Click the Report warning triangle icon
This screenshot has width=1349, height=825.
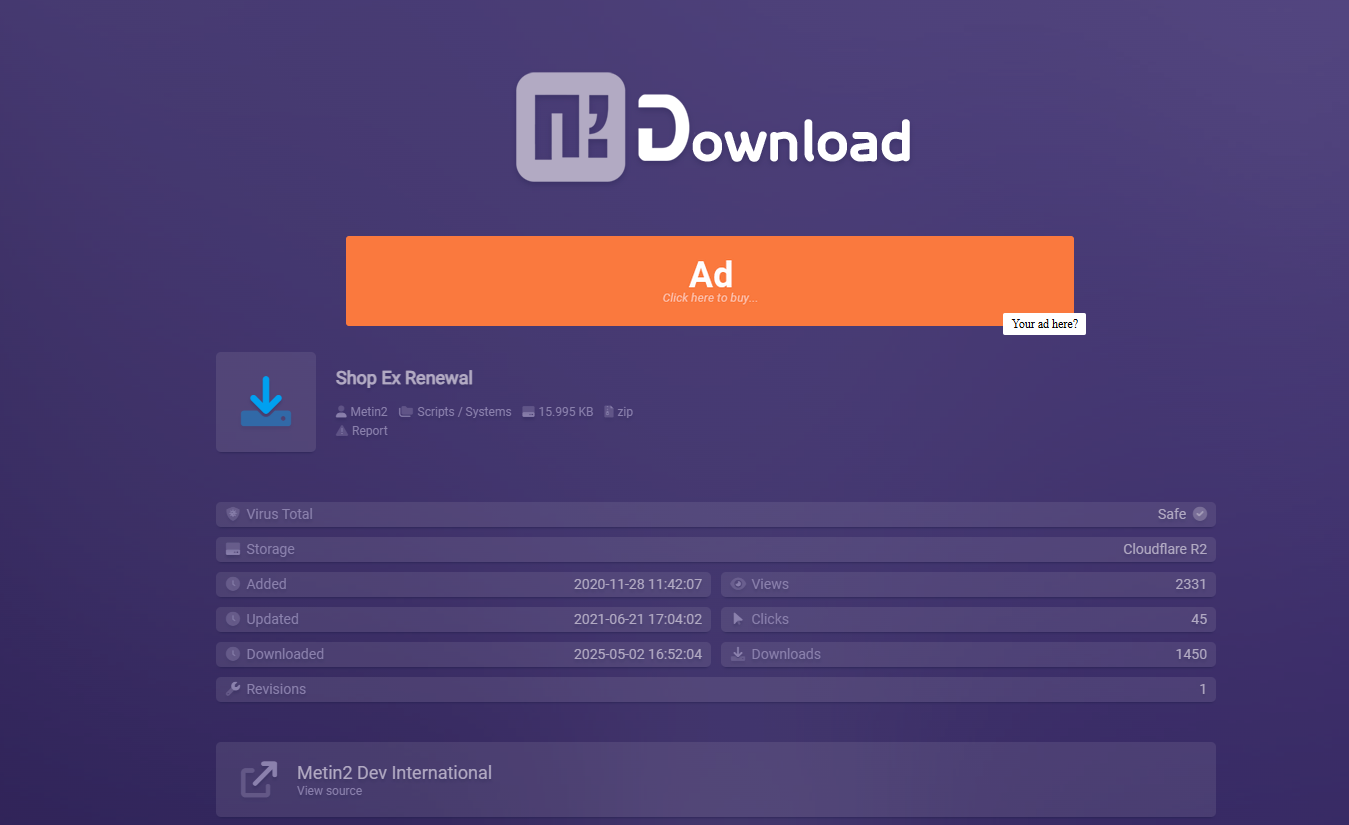coord(342,431)
